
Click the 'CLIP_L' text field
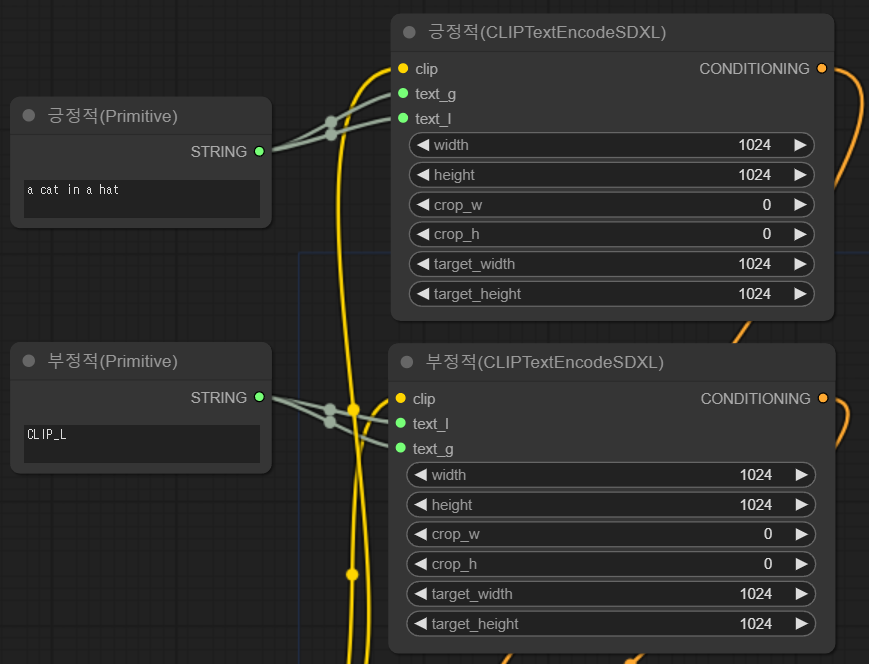pos(142,444)
